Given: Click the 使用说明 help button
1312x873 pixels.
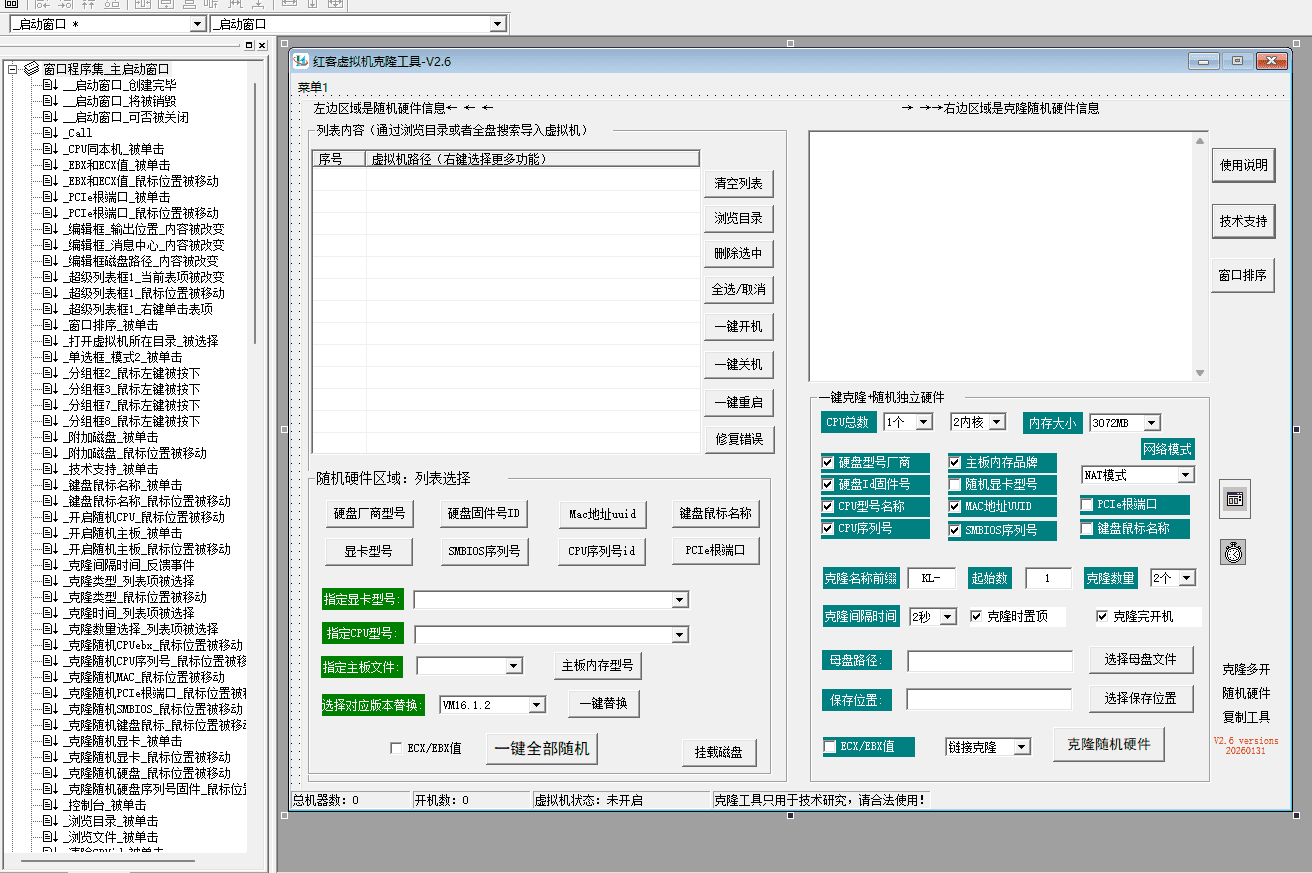Looking at the screenshot, I should click(1243, 165).
